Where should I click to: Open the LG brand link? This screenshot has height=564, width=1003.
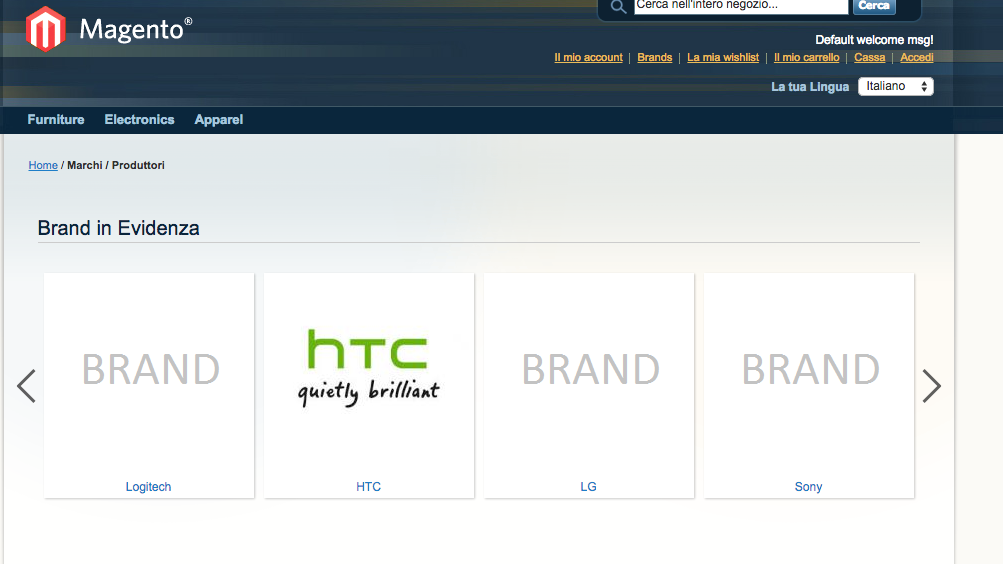pyautogui.click(x=588, y=487)
